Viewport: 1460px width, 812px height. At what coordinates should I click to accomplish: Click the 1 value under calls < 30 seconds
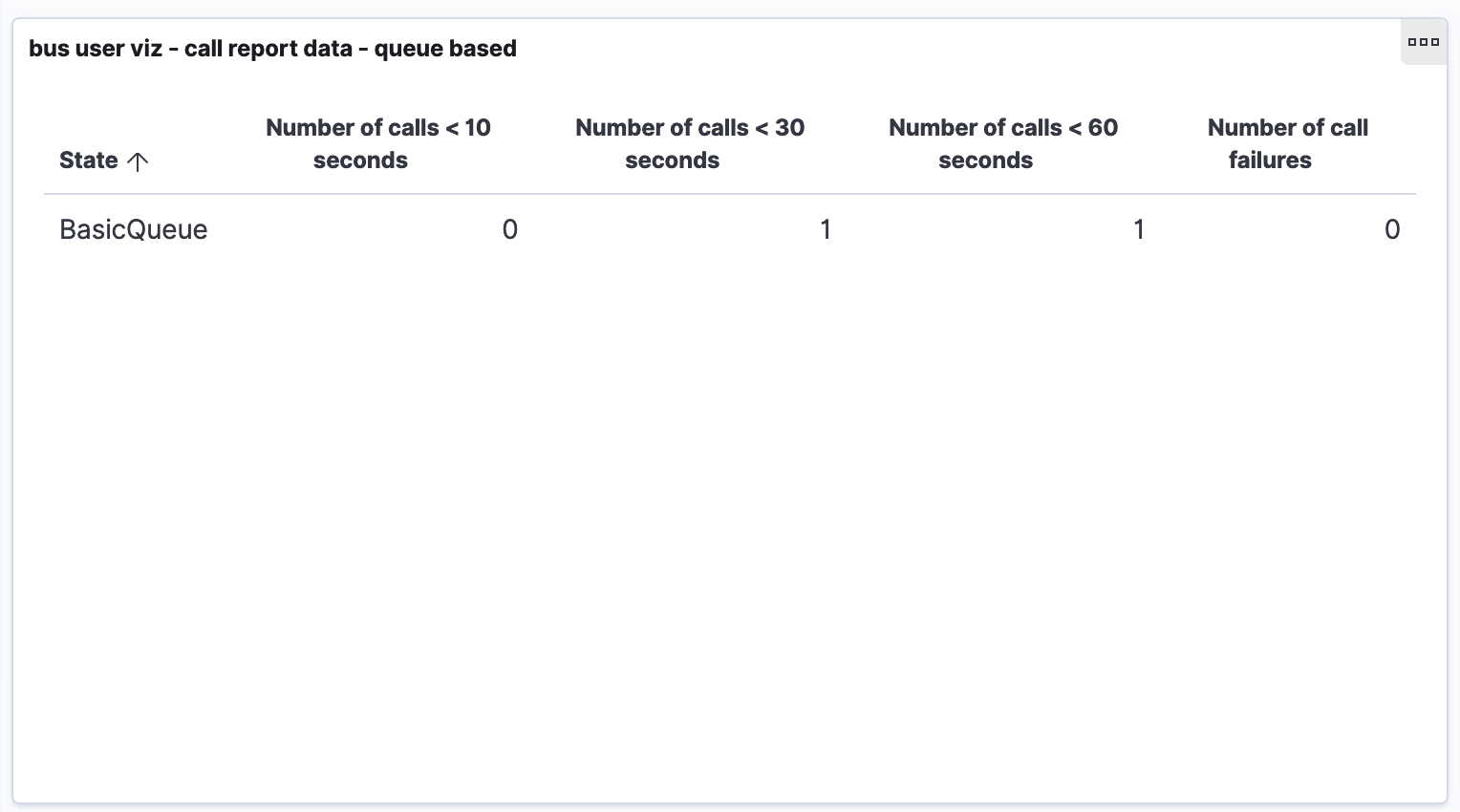pos(826,229)
